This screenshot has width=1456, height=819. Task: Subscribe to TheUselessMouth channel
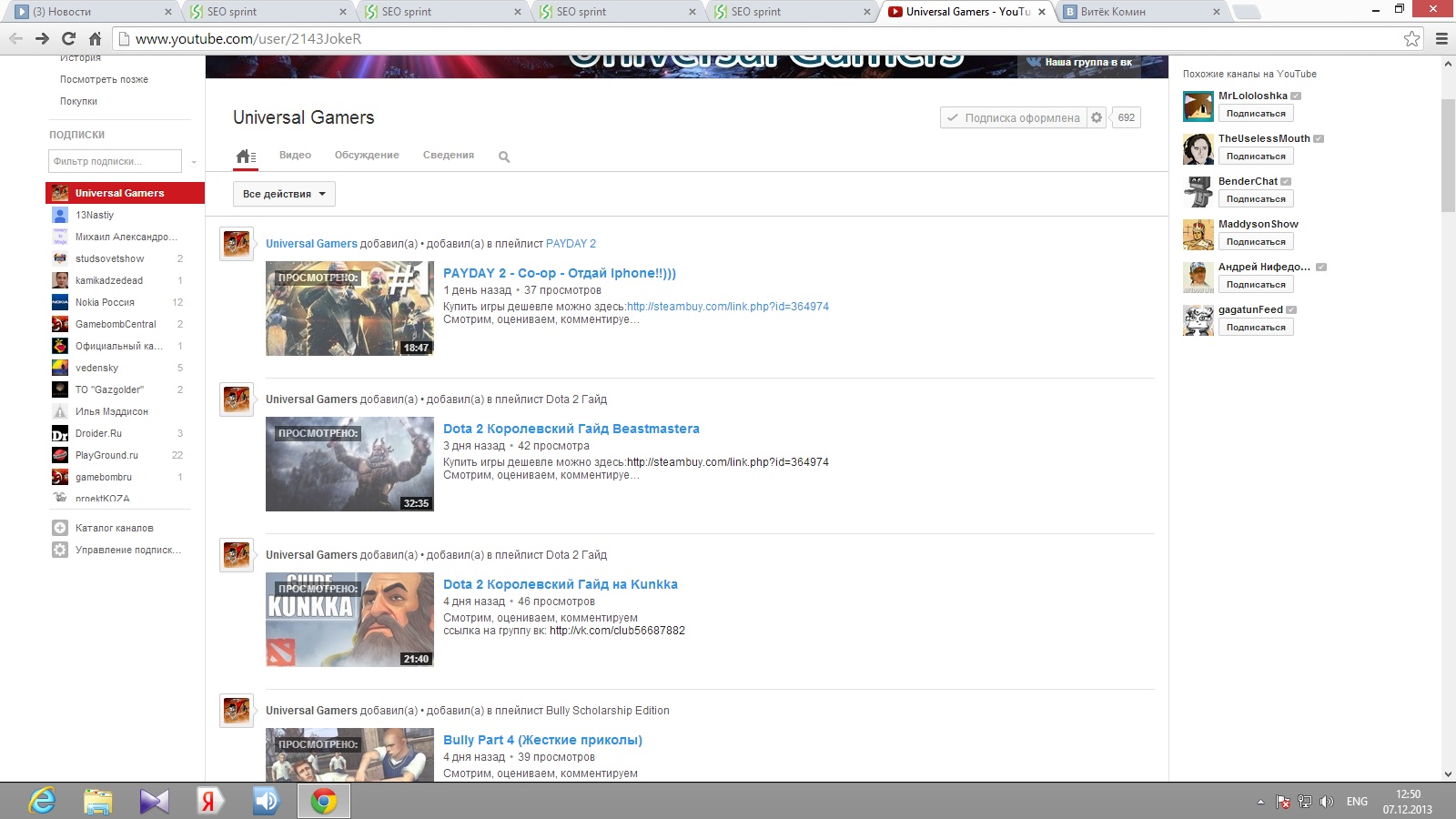[1256, 157]
